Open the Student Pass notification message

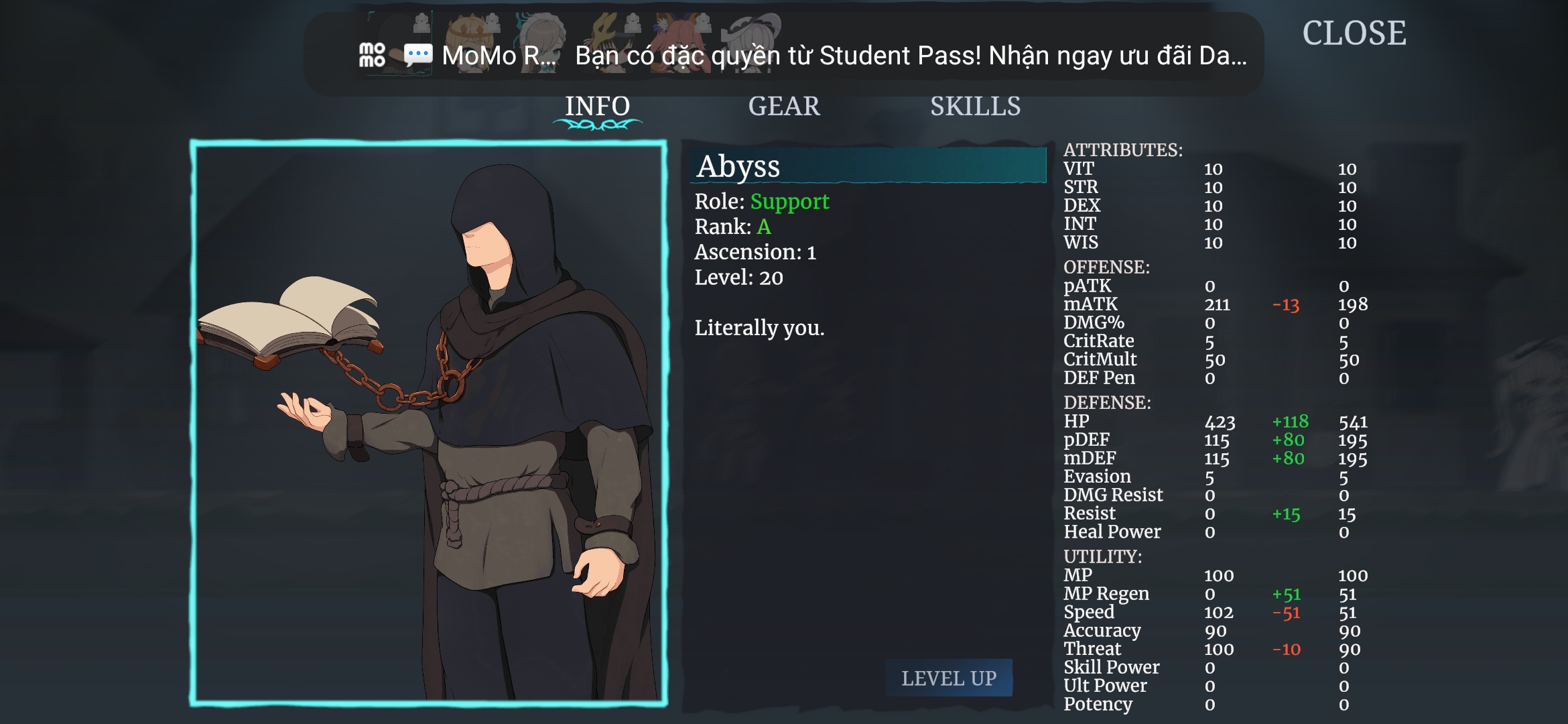pyautogui.click(x=911, y=55)
